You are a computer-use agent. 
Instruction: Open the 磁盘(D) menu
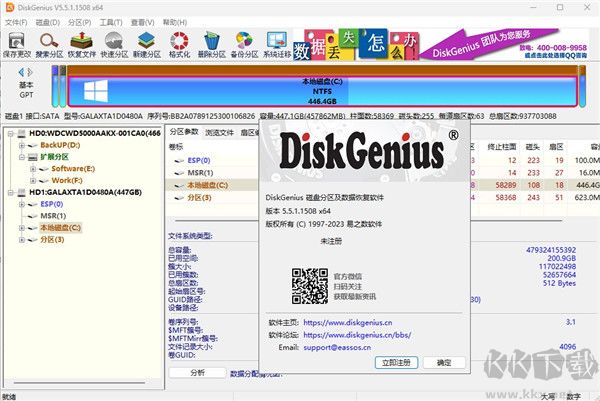pos(48,23)
